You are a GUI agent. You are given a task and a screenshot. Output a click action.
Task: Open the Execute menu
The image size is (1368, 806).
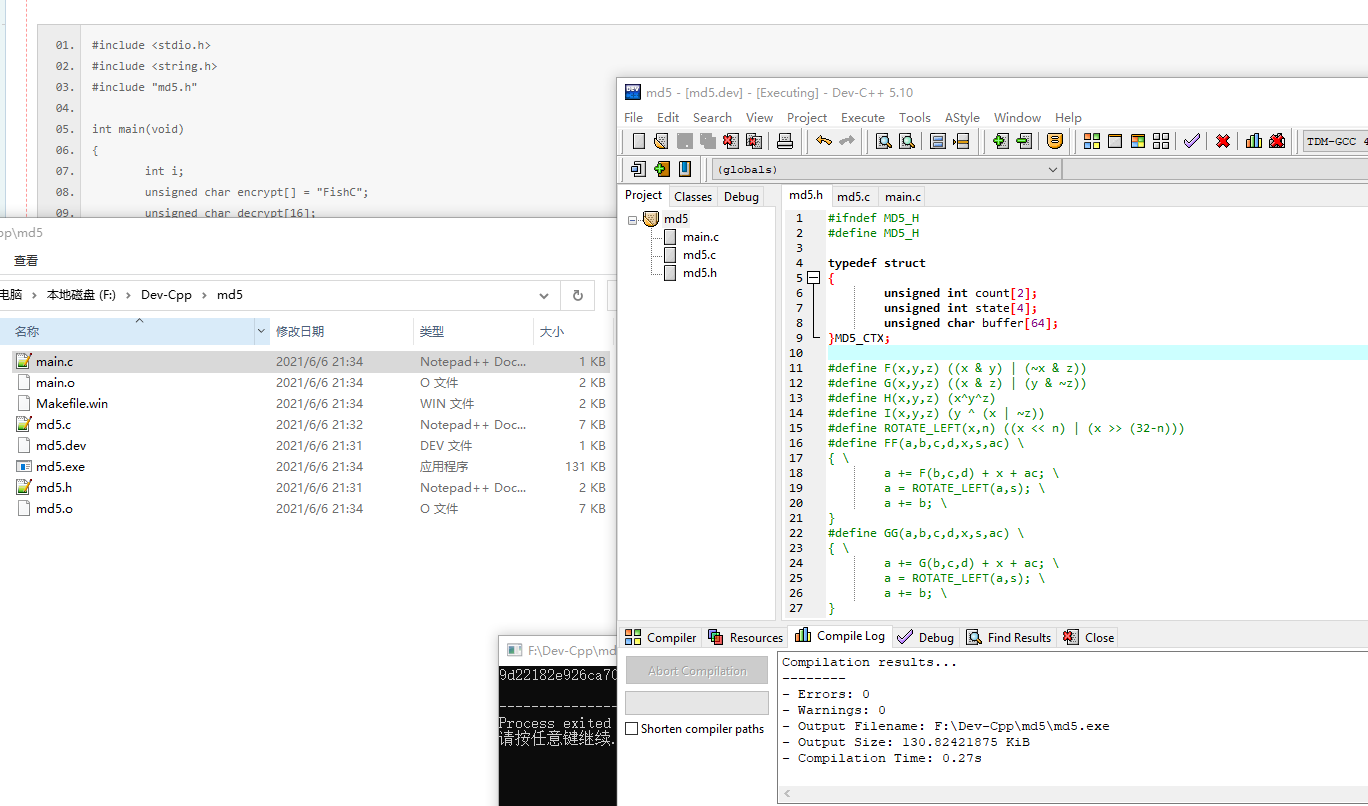tap(863, 117)
